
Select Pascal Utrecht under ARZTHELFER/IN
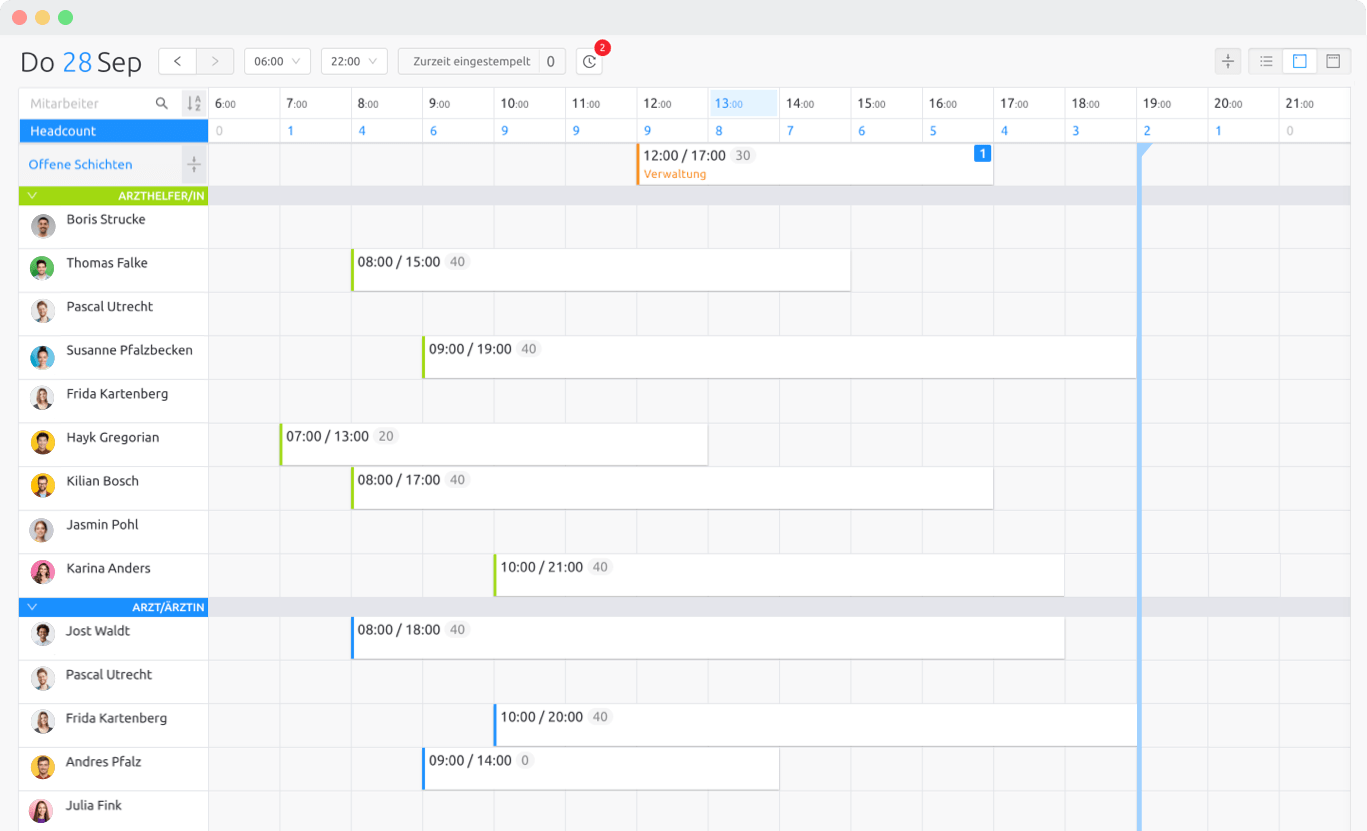[x=110, y=307]
